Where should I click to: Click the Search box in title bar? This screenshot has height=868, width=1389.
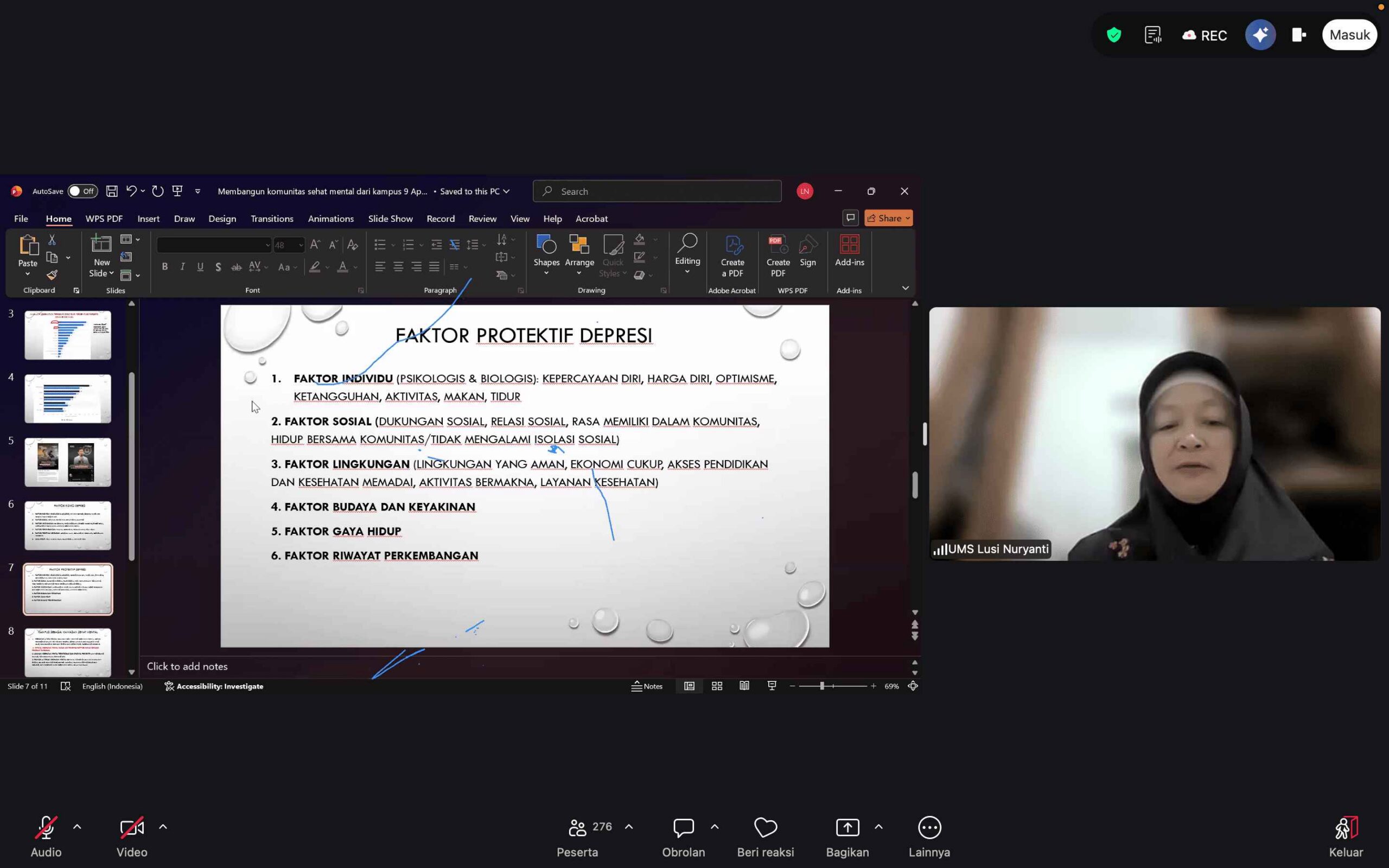click(657, 191)
